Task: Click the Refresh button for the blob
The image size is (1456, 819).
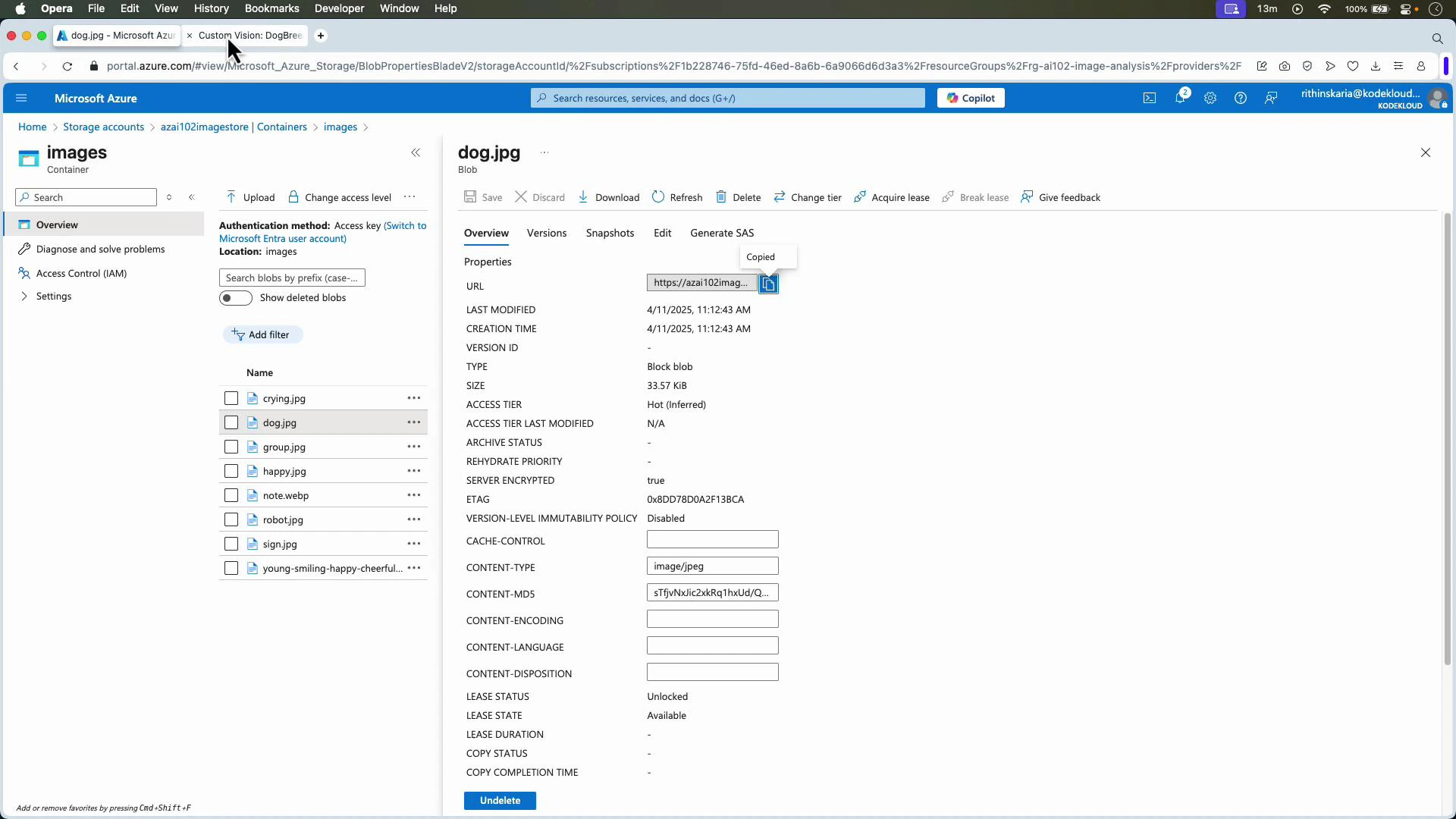Action: click(677, 197)
